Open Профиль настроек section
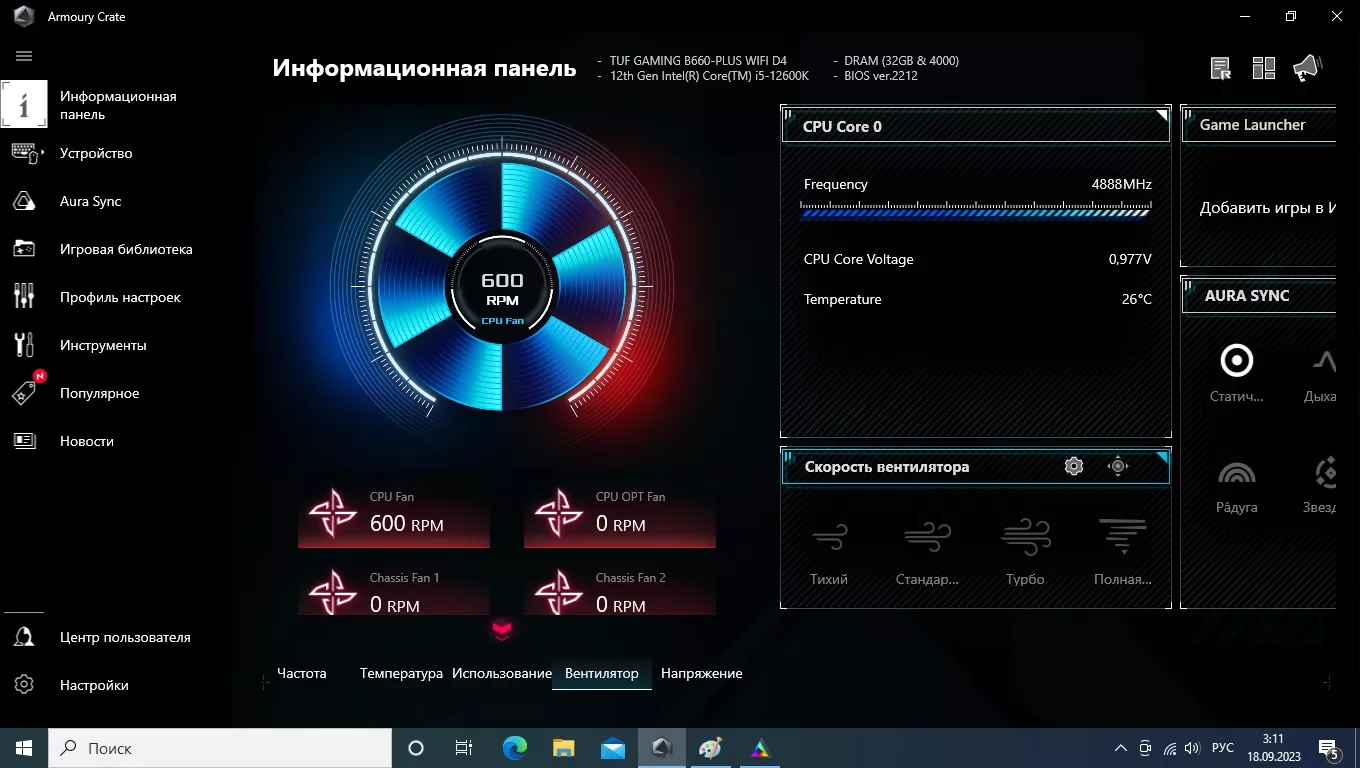The width and height of the screenshot is (1360, 768). pyautogui.click(x=120, y=297)
